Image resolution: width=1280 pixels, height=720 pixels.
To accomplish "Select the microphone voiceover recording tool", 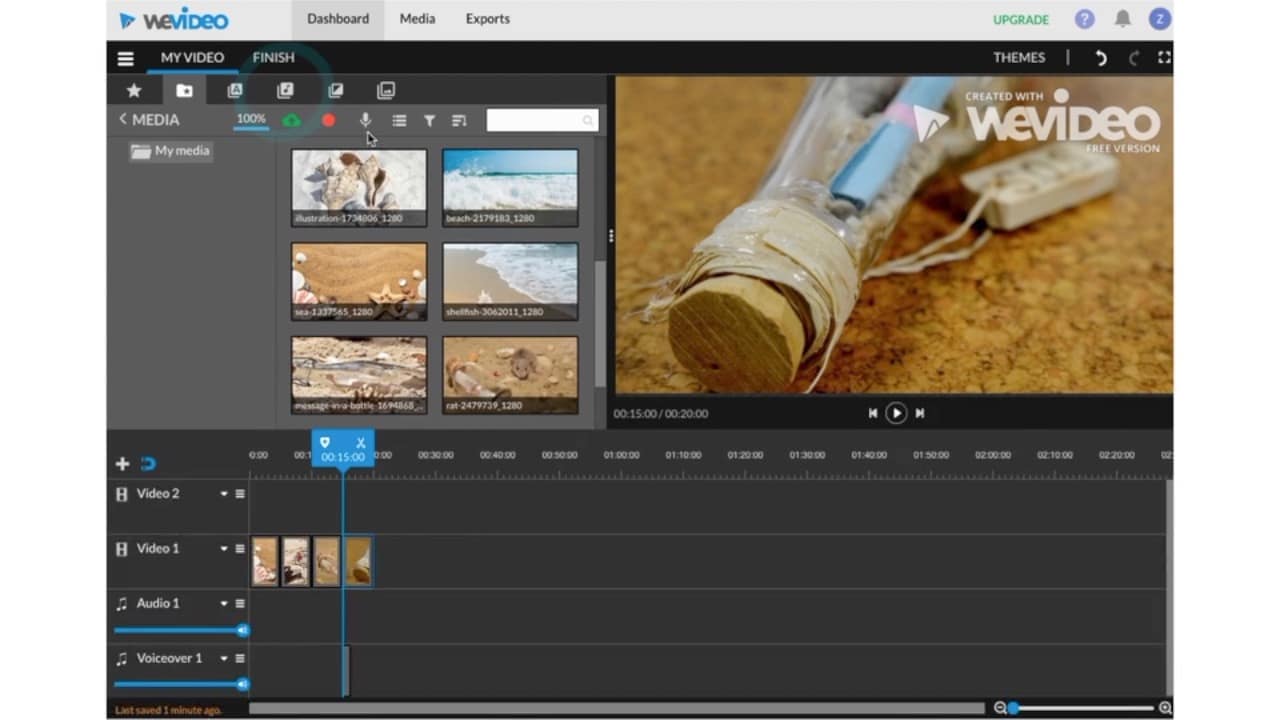I will (x=365, y=120).
